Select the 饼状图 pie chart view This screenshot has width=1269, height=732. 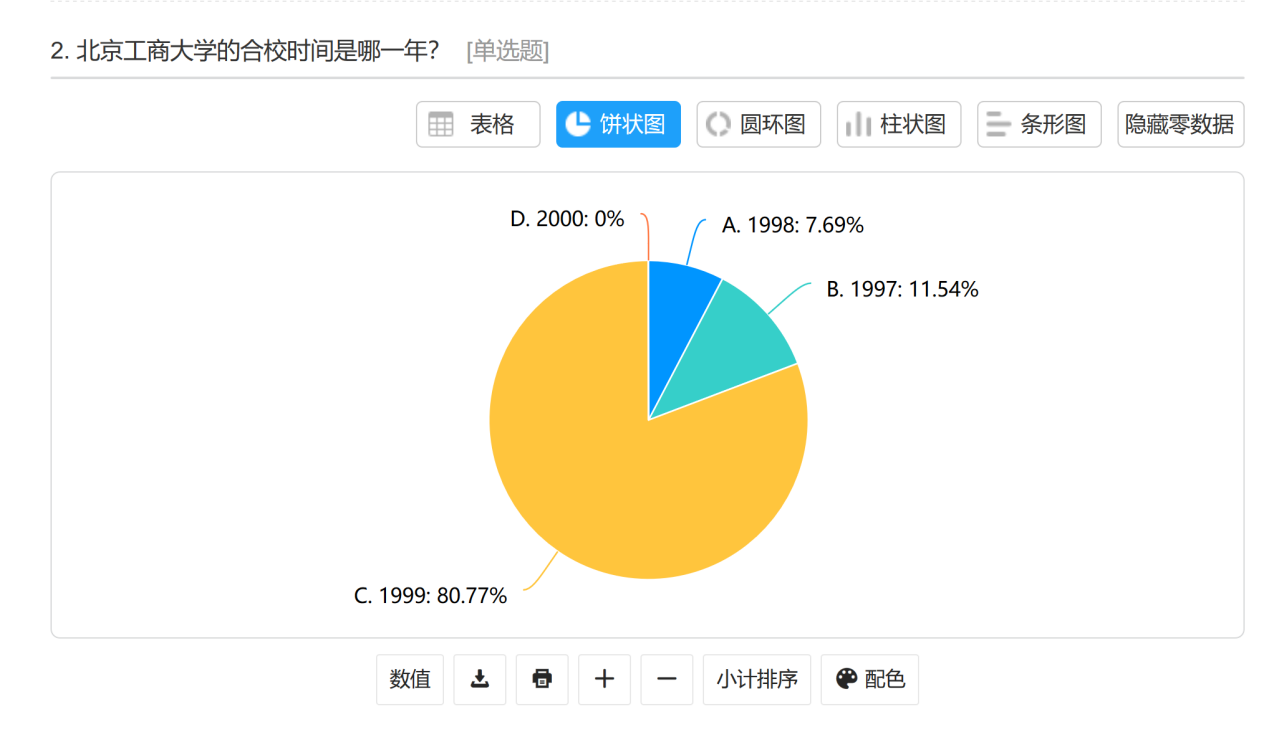click(x=618, y=124)
